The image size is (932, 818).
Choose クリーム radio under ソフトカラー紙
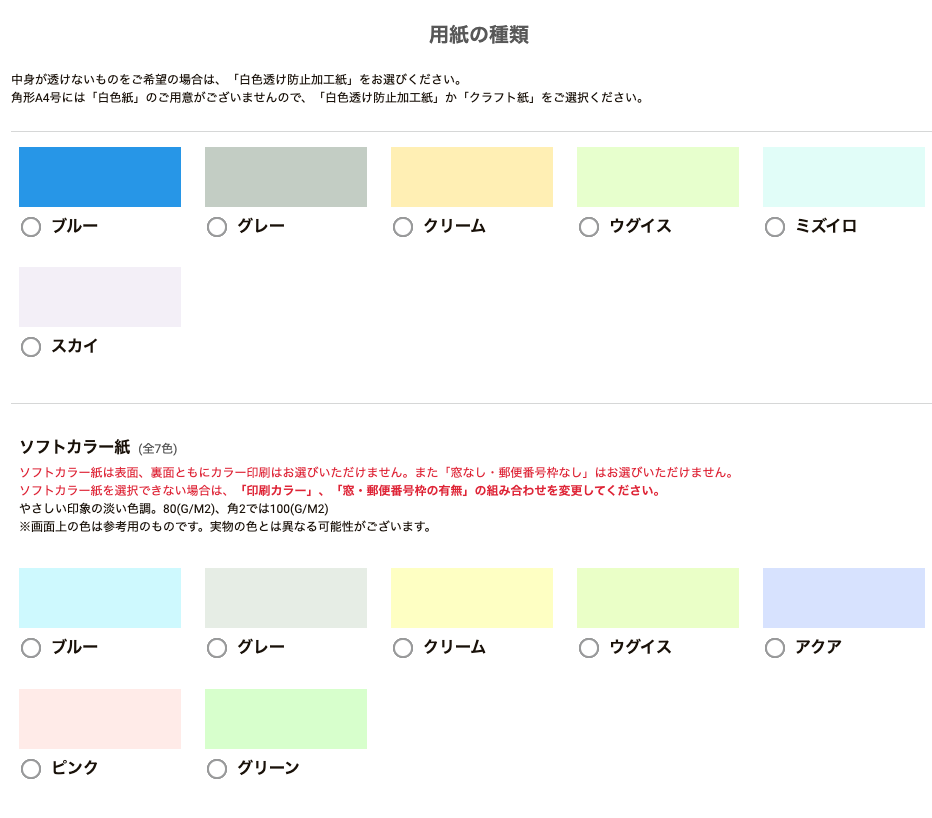pyautogui.click(x=403, y=648)
